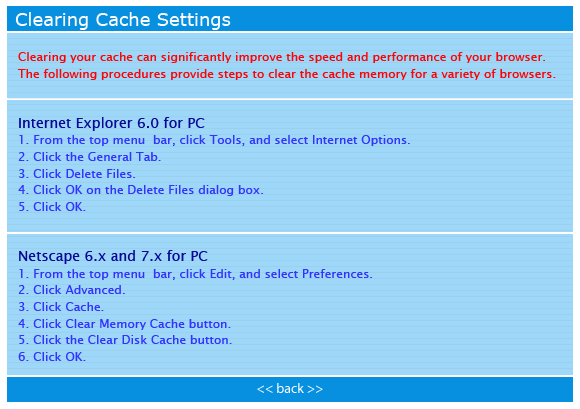
Task: Click the 'Click Advanced' step
Action: click(x=72, y=290)
